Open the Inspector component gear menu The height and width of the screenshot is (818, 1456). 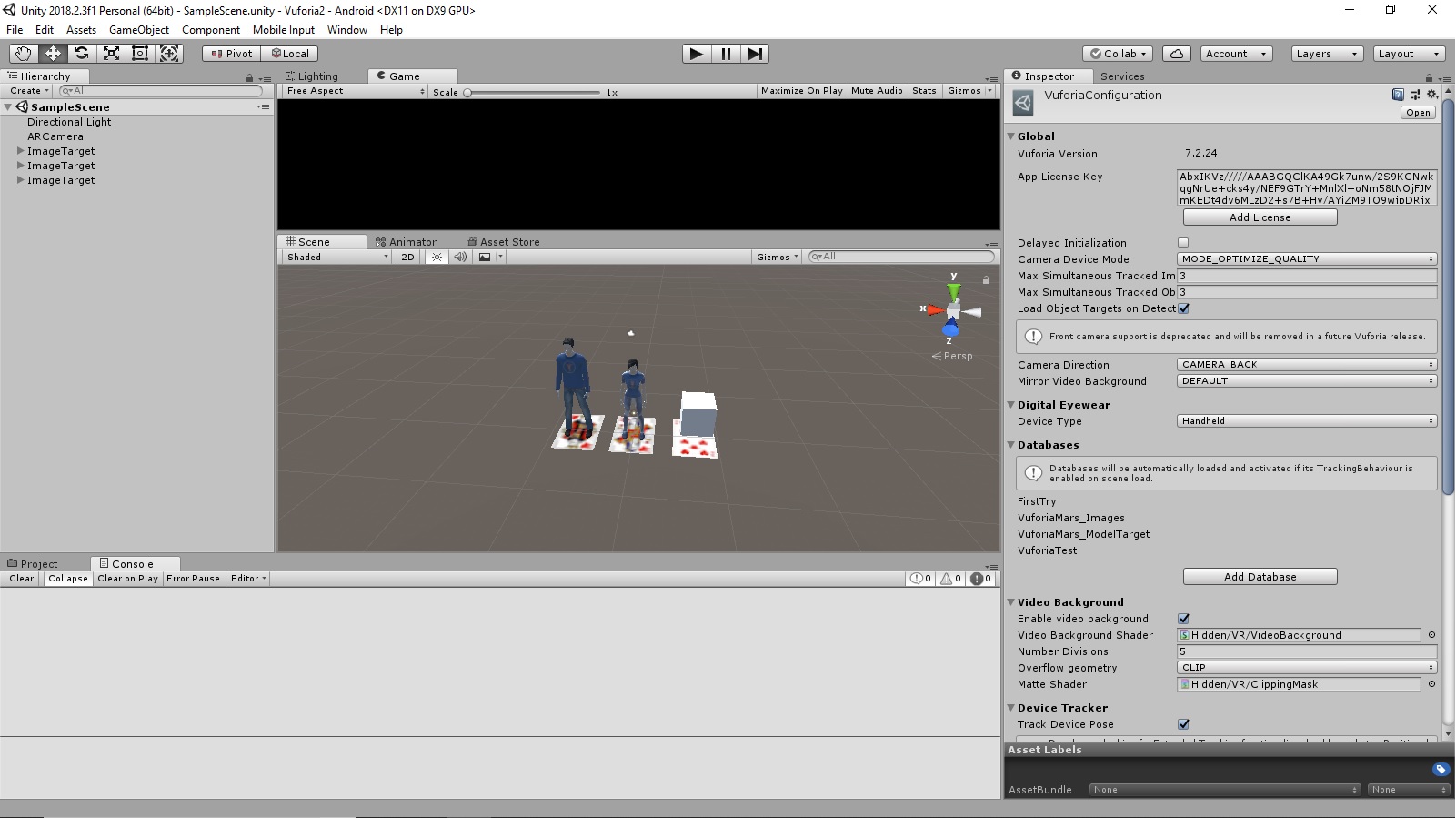point(1432,95)
